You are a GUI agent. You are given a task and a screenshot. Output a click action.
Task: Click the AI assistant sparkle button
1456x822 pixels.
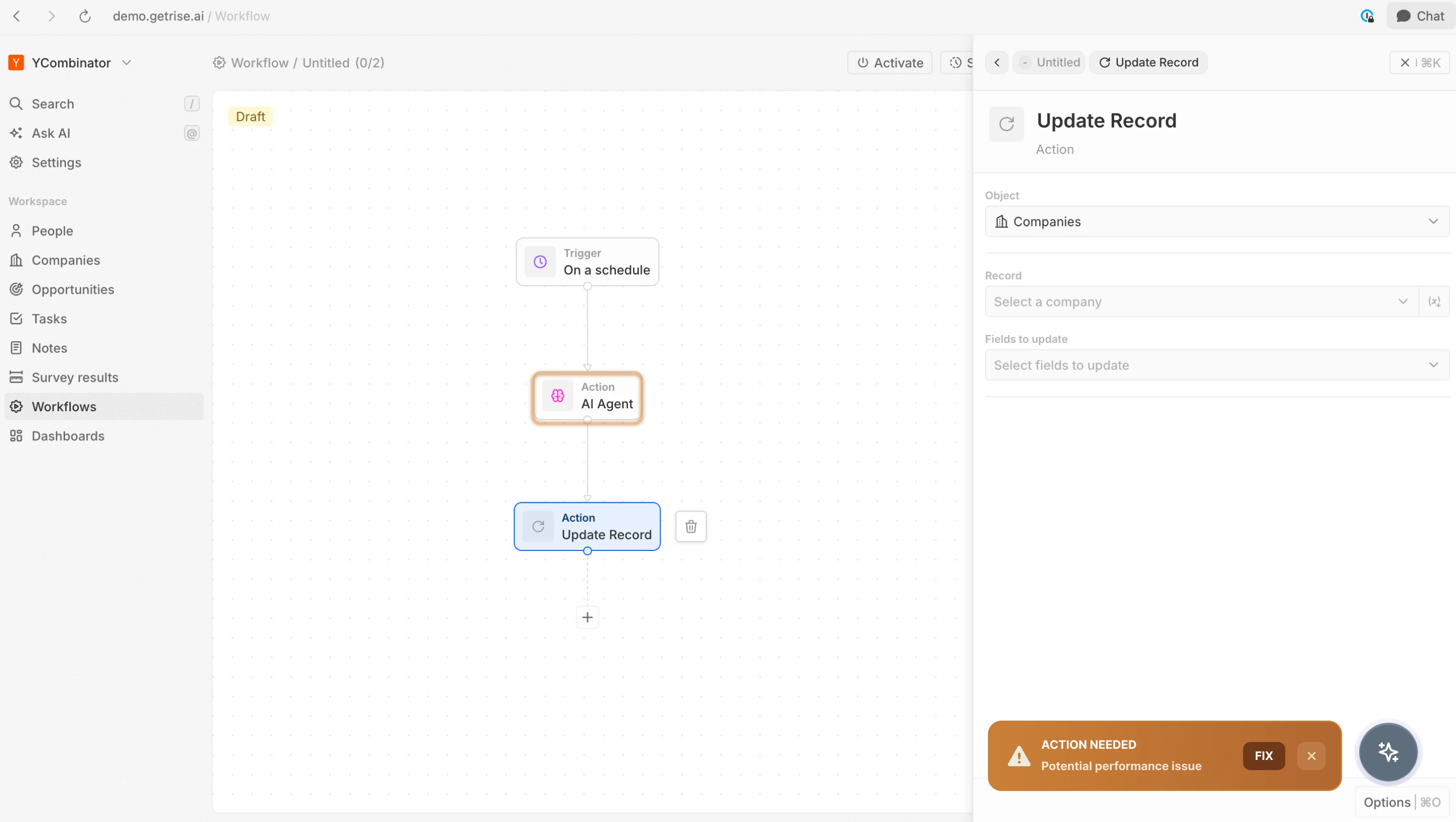(1389, 753)
